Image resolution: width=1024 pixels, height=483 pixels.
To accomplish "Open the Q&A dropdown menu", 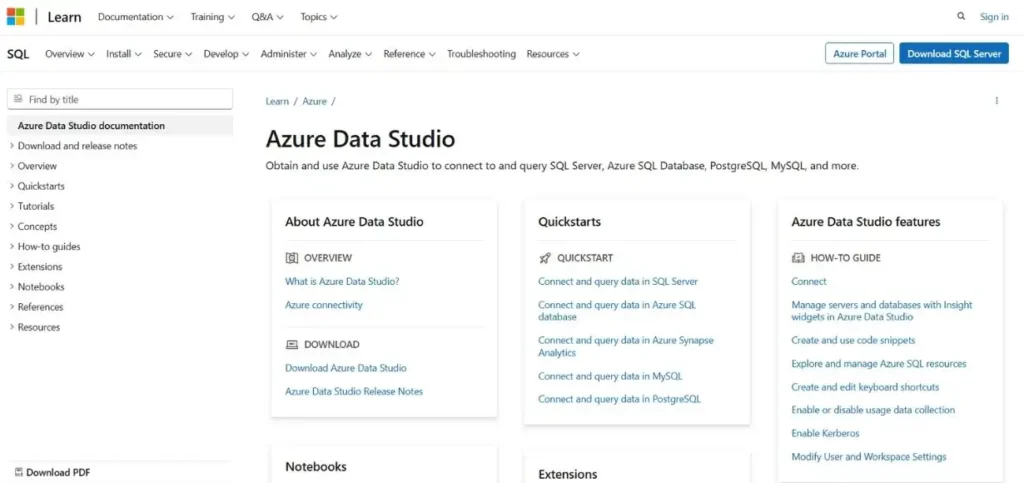I will pos(268,17).
